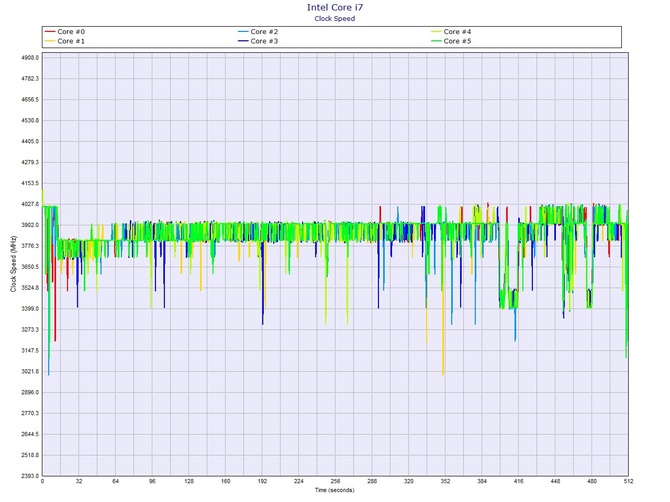Click the 512 time axis end label

[628, 481]
